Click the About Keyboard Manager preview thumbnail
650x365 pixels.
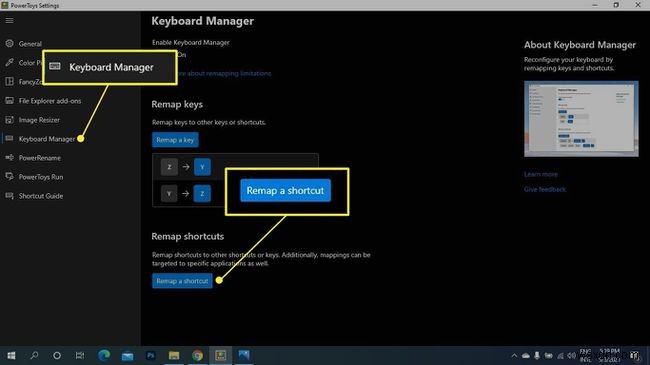coord(581,119)
